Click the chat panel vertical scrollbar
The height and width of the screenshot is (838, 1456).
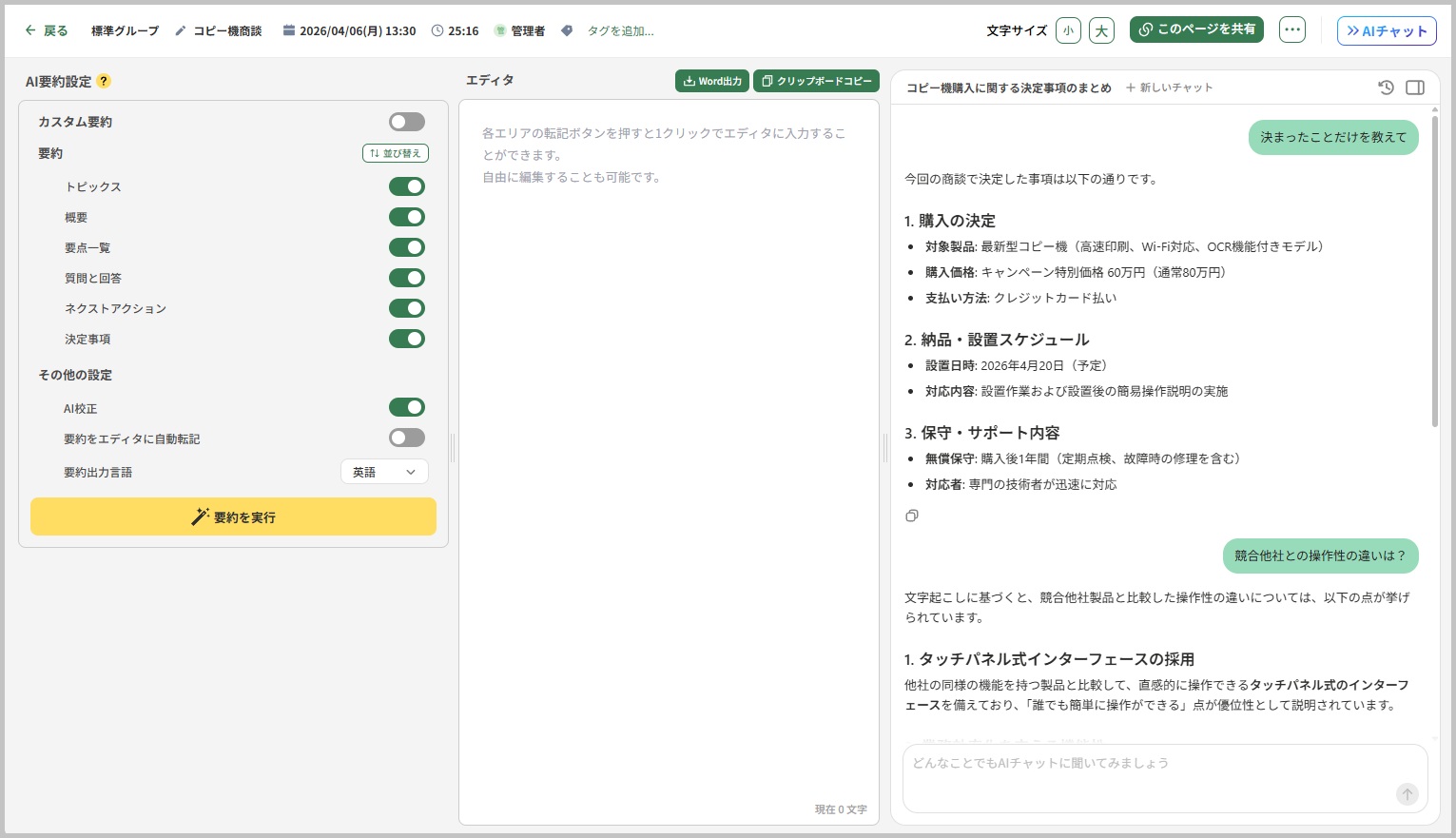(1435, 271)
